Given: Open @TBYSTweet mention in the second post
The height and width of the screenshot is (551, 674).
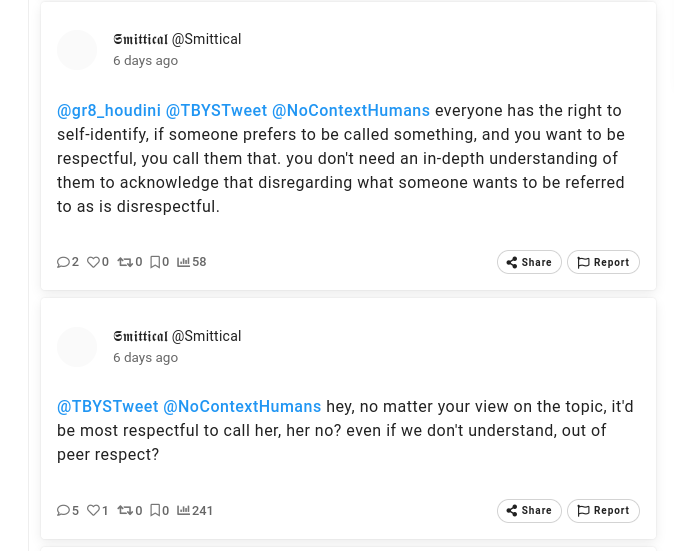Looking at the screenshot, I should (108, 407).
